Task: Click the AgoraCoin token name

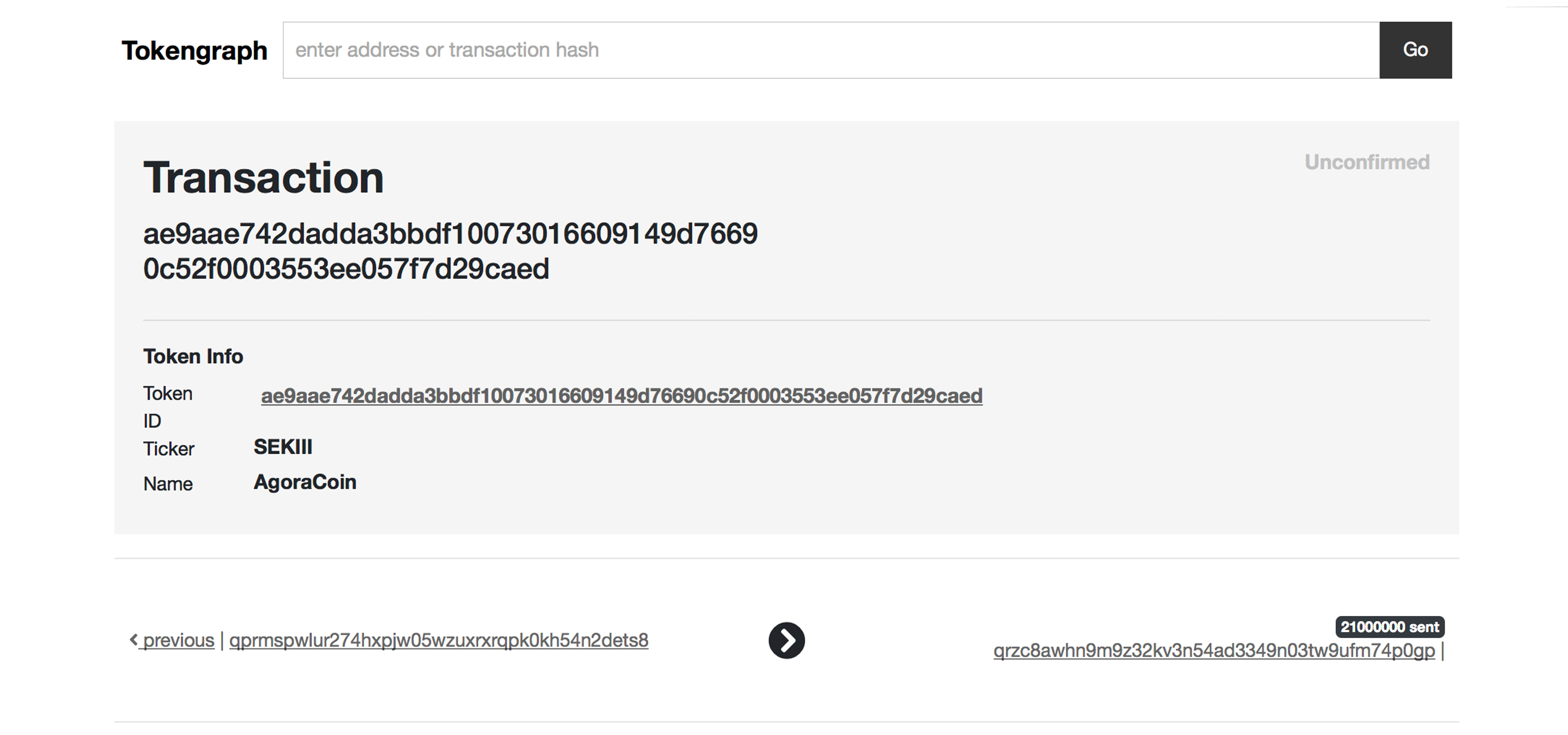Action: point(304,482)
